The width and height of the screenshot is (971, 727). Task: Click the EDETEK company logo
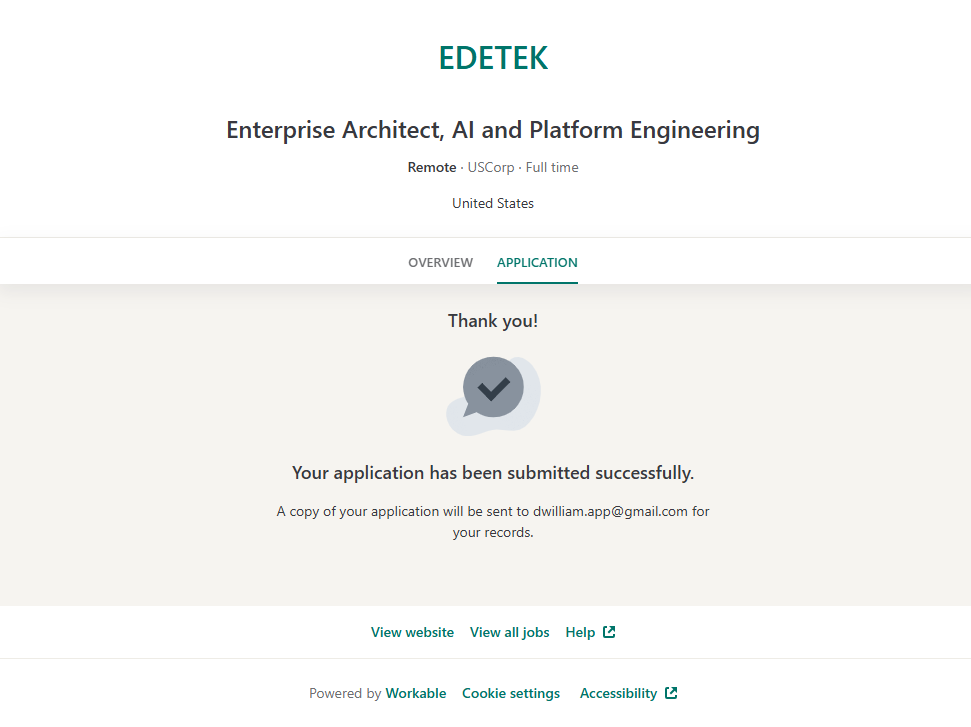[x=493, y=58]
